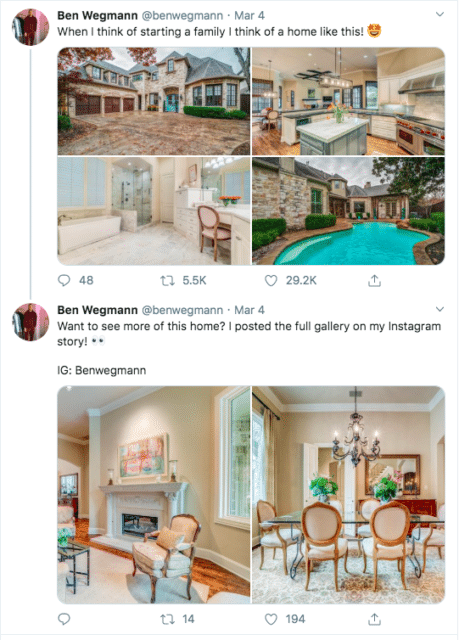Viewport: 459px width, 640px height.
Task: Reply to the Instagram story tweet
Action: (x=64, y=619)
